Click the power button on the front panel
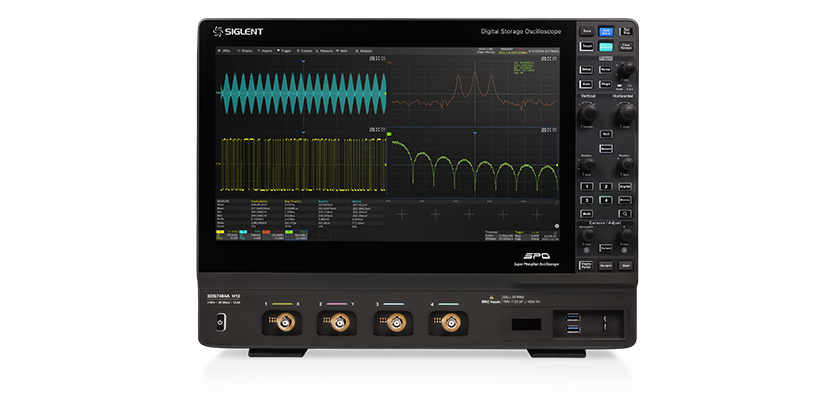The image size is (839, 398). click(220, 322)
